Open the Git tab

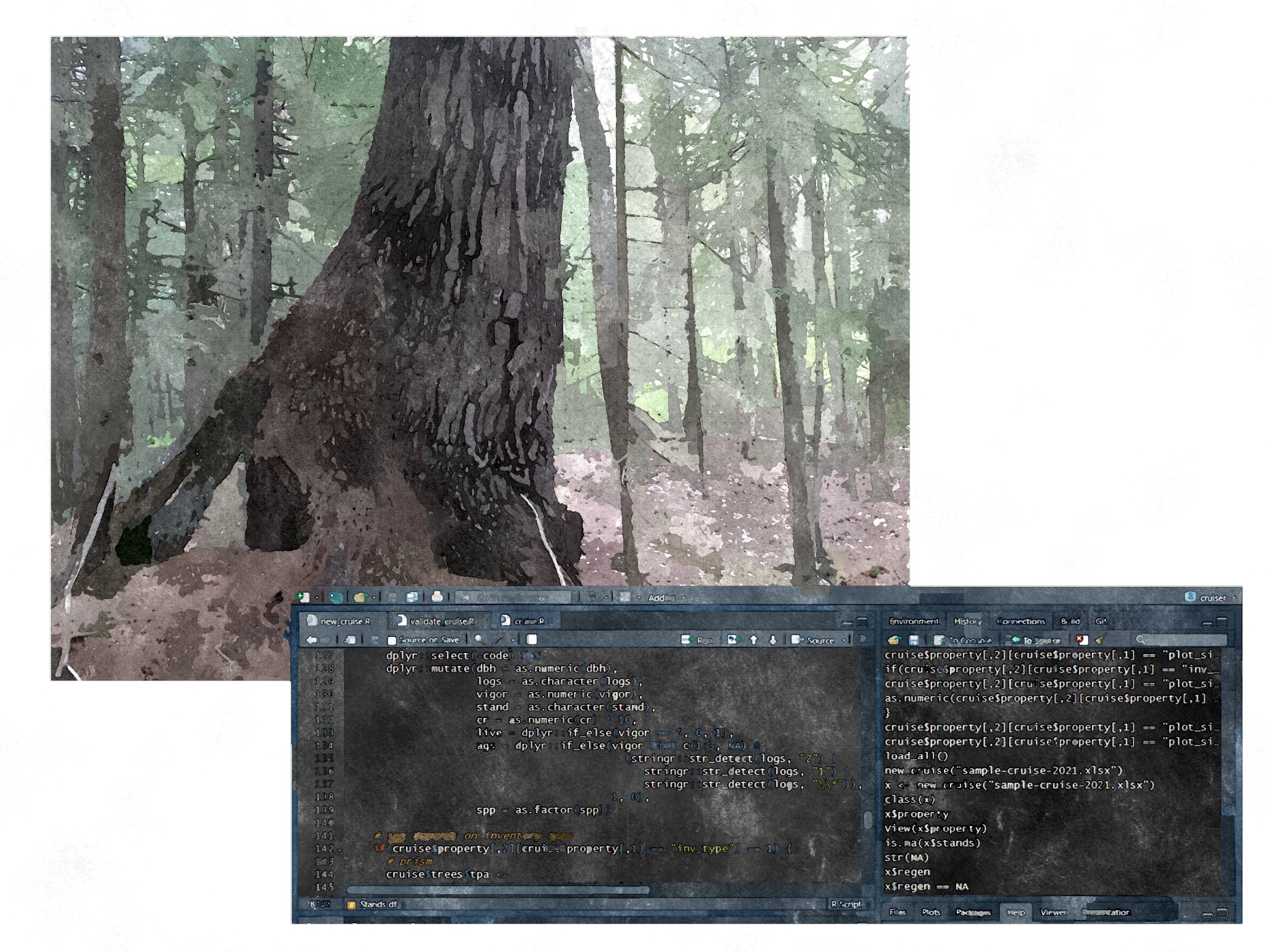(x=1101, y=621)
